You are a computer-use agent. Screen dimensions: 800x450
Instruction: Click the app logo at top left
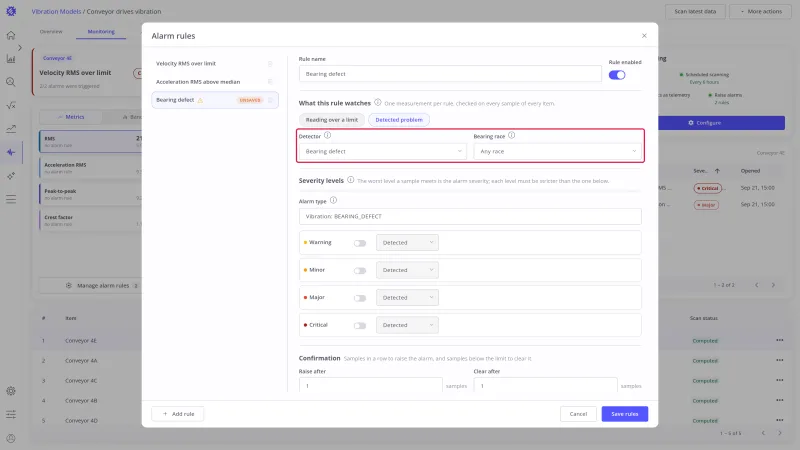pyautogui.click(x=11, y=11)
